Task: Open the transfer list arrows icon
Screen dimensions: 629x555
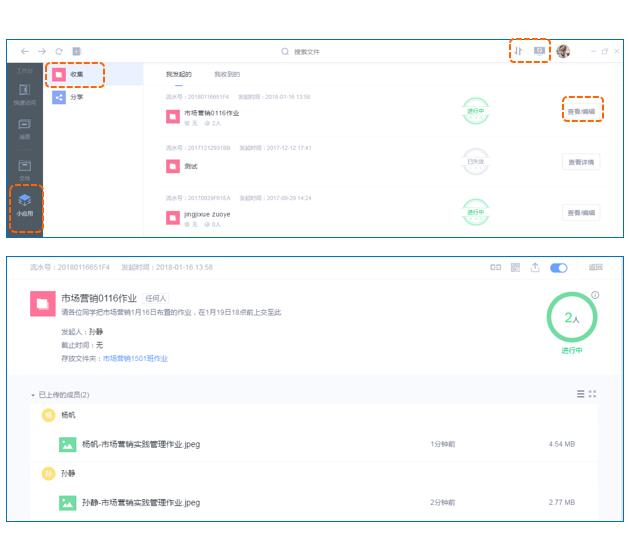Action: (x=518, y=51)
